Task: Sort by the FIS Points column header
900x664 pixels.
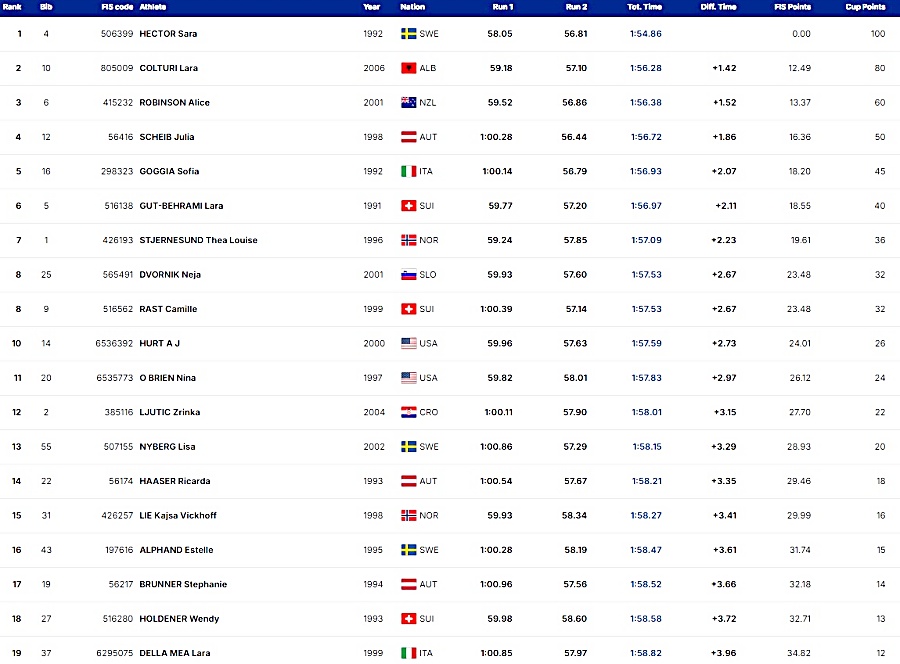Action: coord(793,7)
